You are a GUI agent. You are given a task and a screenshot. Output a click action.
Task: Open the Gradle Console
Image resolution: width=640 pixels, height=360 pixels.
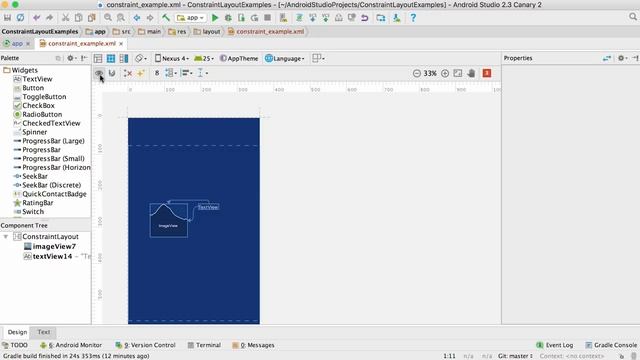(611, 345)
